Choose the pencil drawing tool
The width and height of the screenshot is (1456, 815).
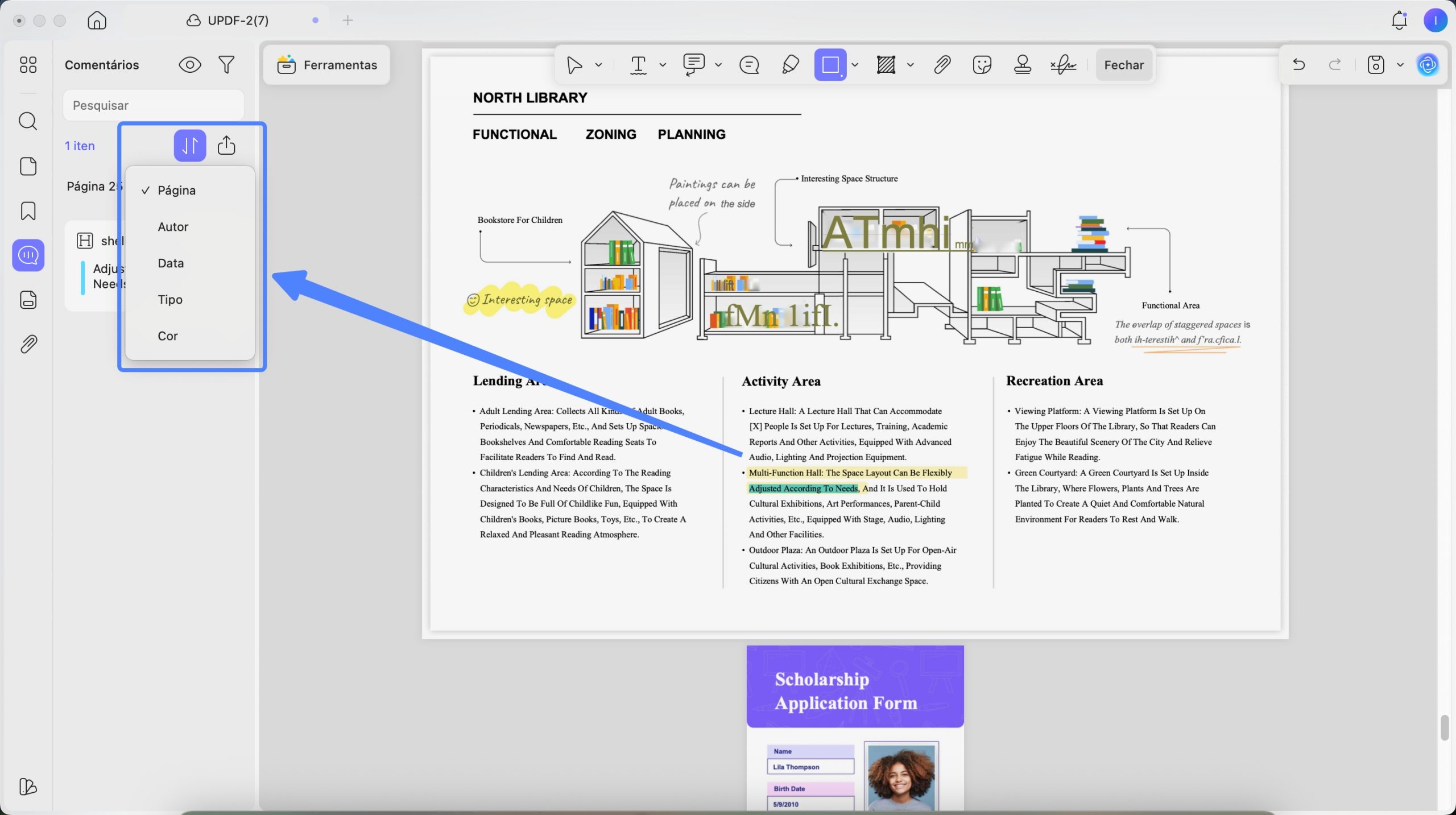point(790,65)
